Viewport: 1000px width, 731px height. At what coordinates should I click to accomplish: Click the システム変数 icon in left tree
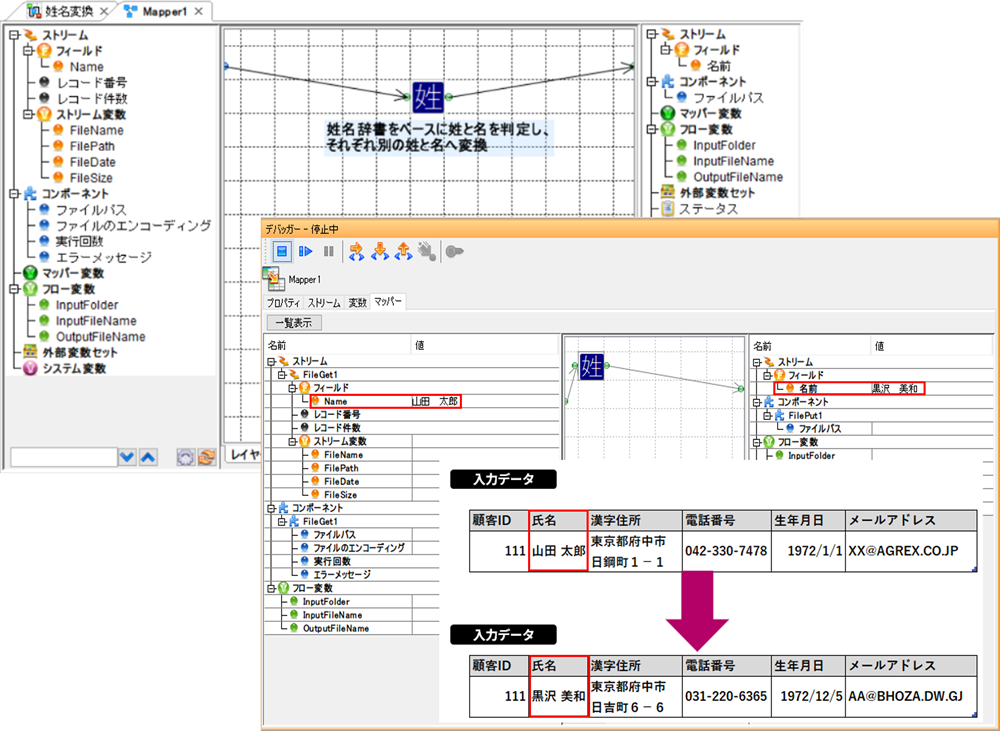(30, 368)
